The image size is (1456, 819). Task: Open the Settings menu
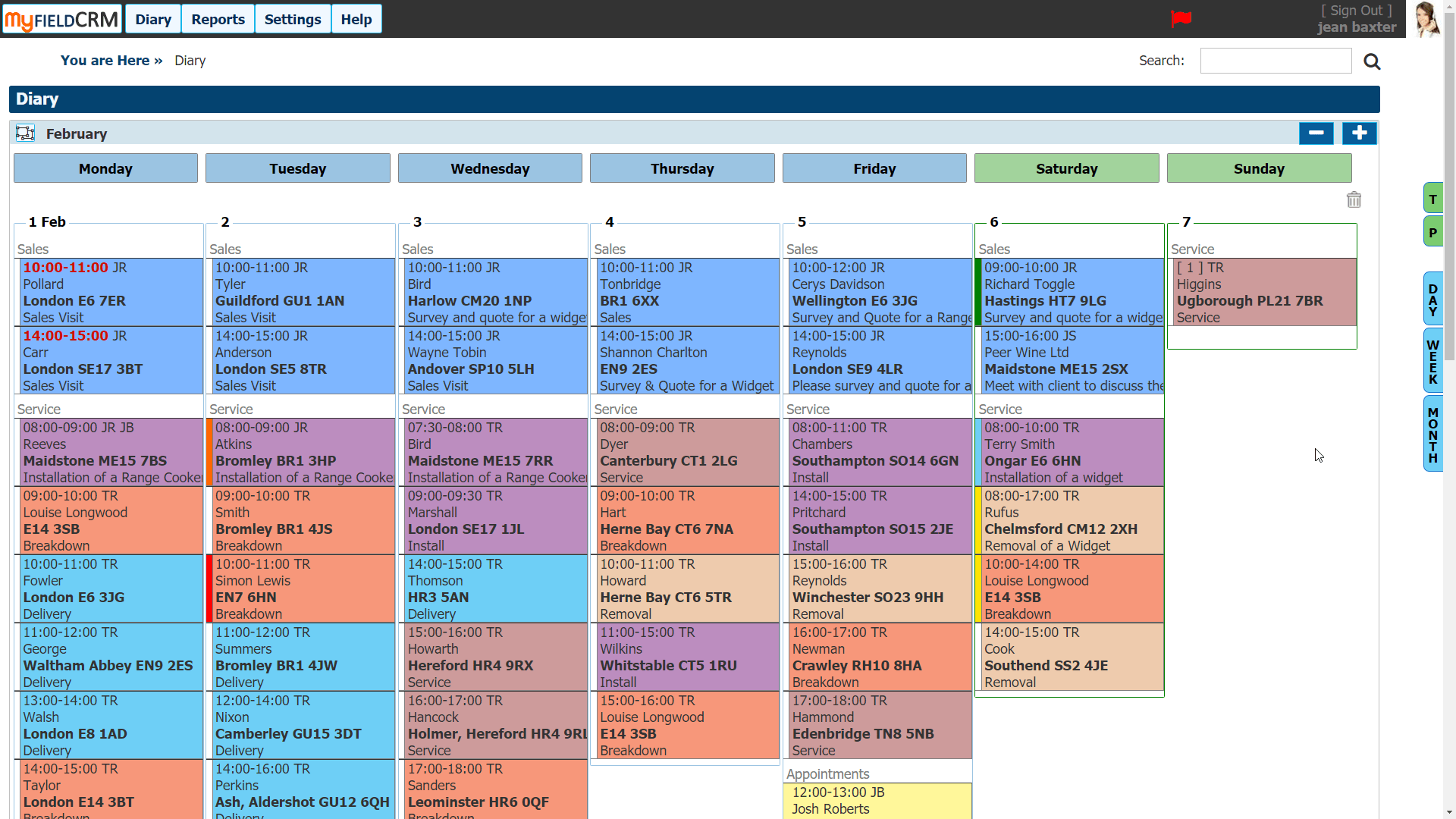(293, 19)
